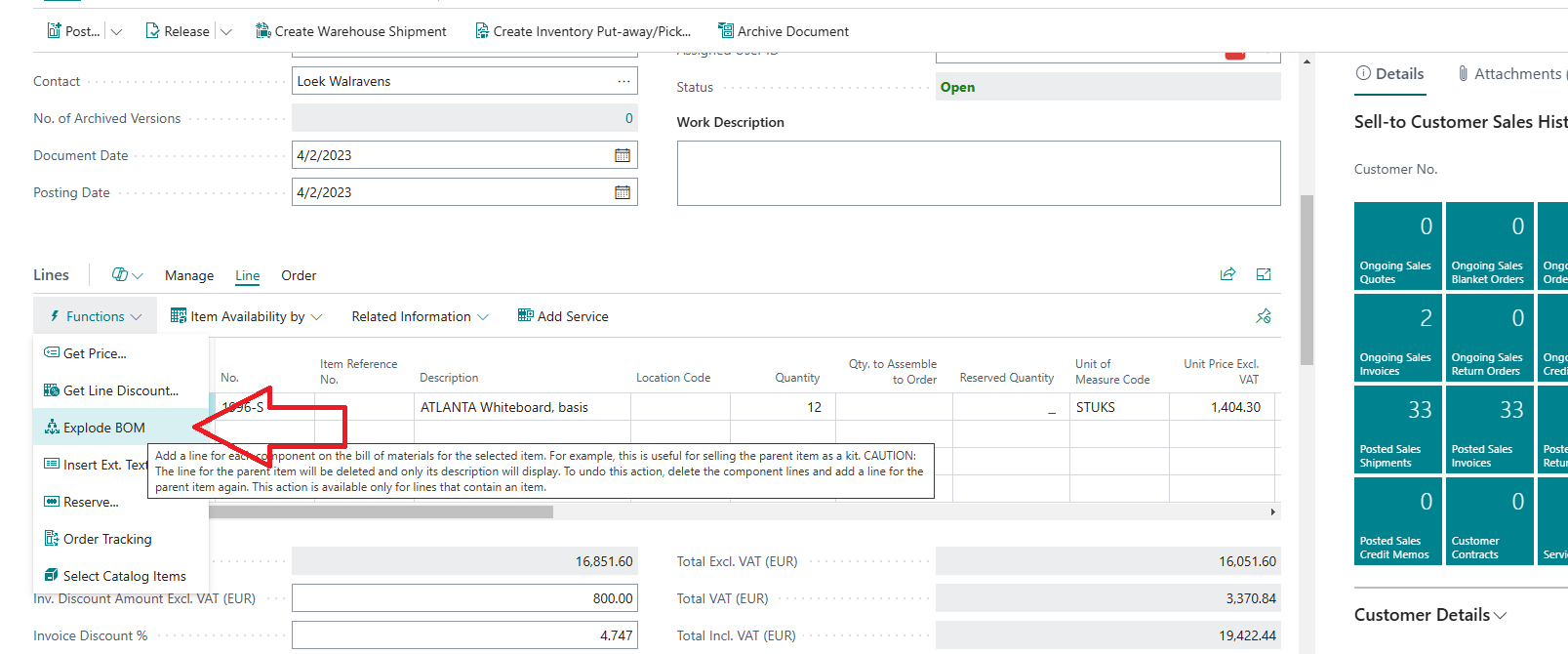Open Order Tracking from Functions menu

(121, 539)
